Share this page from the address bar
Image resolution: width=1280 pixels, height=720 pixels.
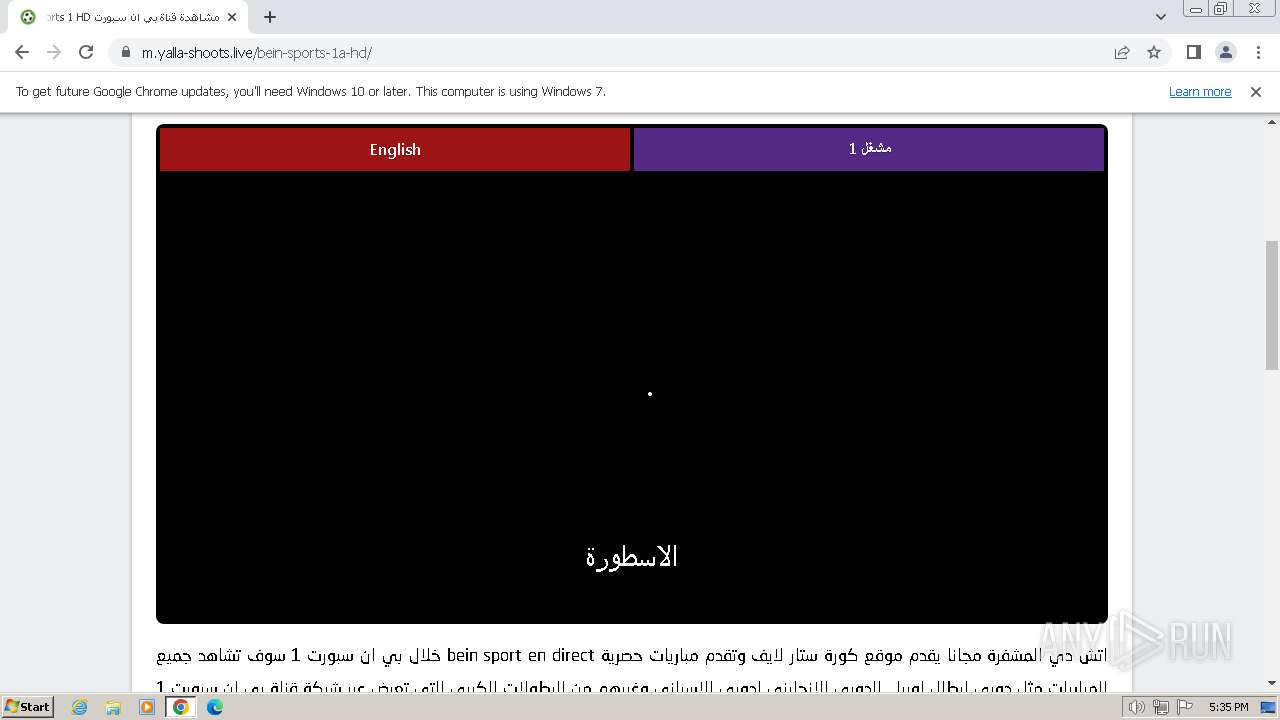click(1122, 53)
